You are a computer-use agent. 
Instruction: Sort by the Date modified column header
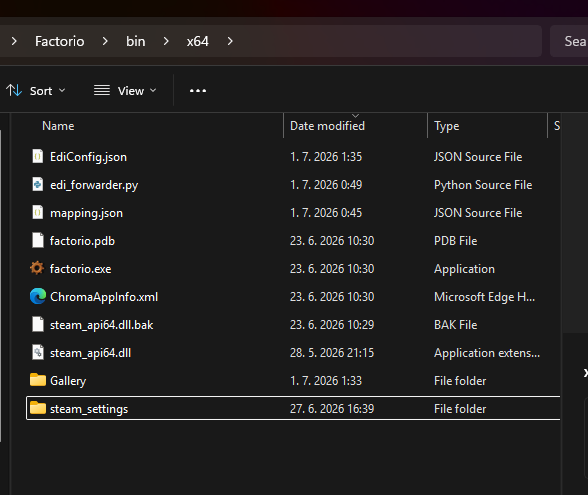click(327, 126)
